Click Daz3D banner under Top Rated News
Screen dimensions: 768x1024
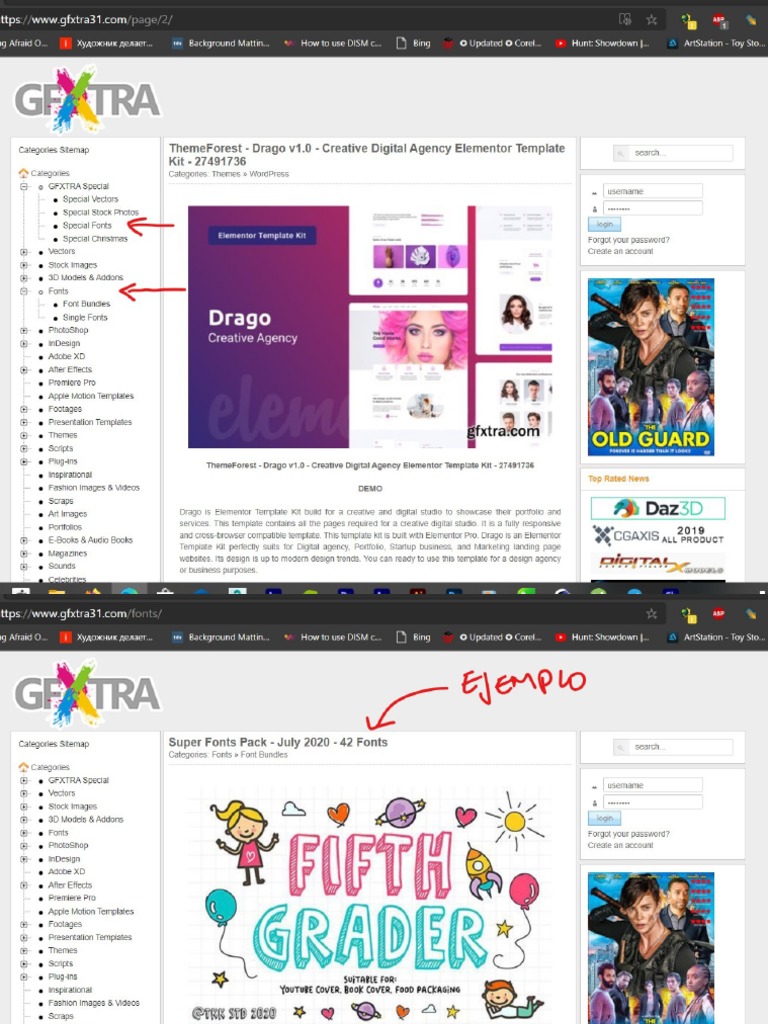point(658,508)
